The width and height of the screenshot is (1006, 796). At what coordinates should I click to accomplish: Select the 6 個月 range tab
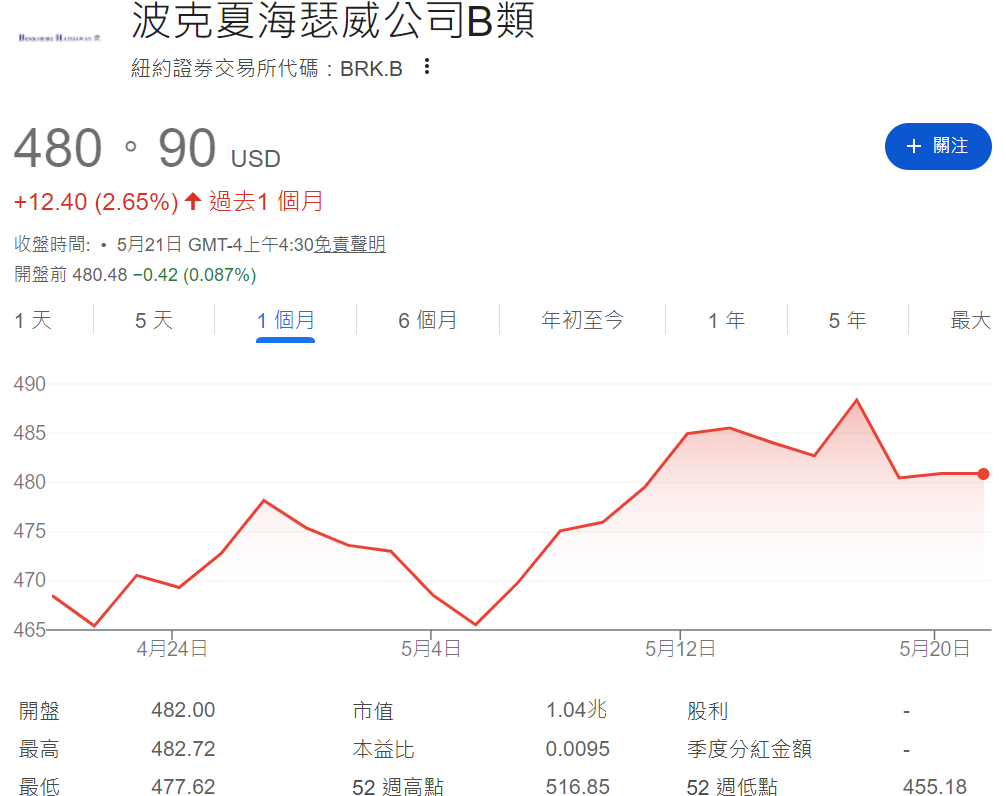click(427, 320)
